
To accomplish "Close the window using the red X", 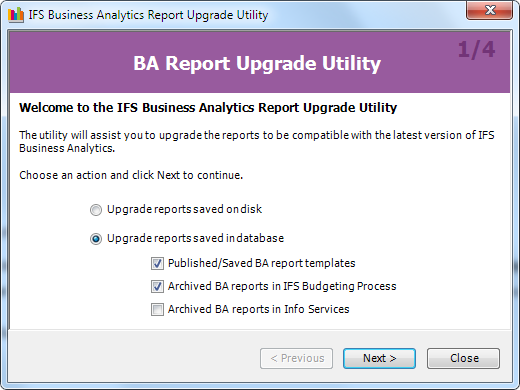I will [489, 10].
